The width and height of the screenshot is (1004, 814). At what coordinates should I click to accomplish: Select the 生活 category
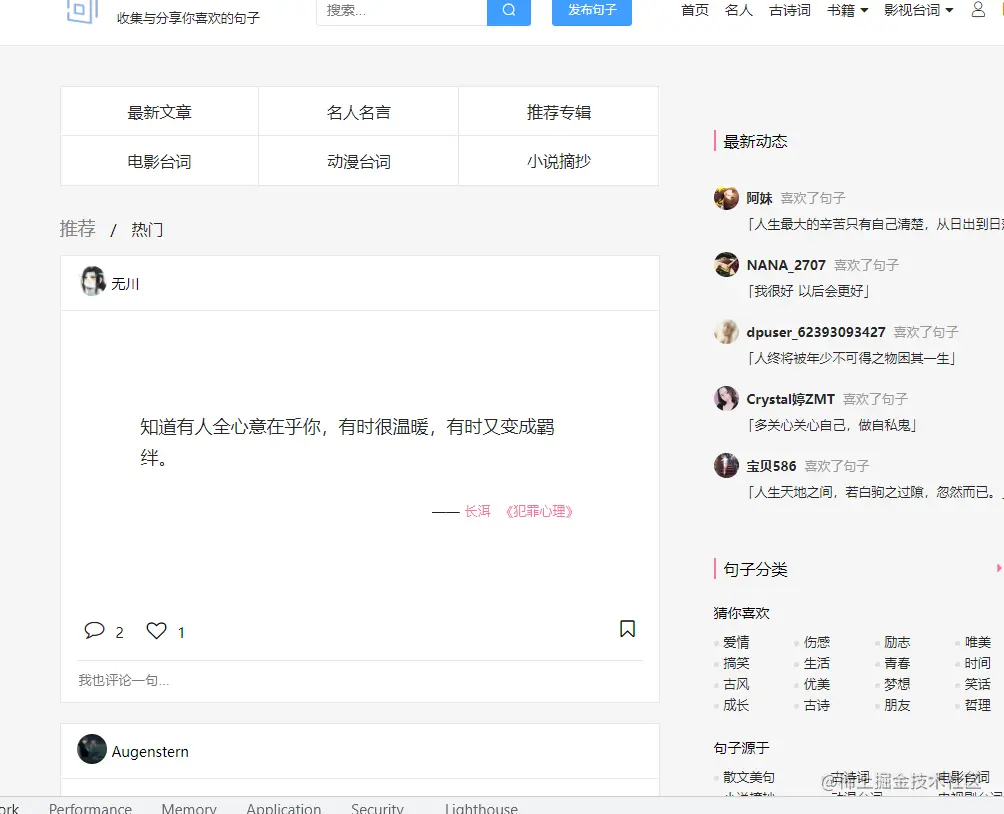pos(816,663)
